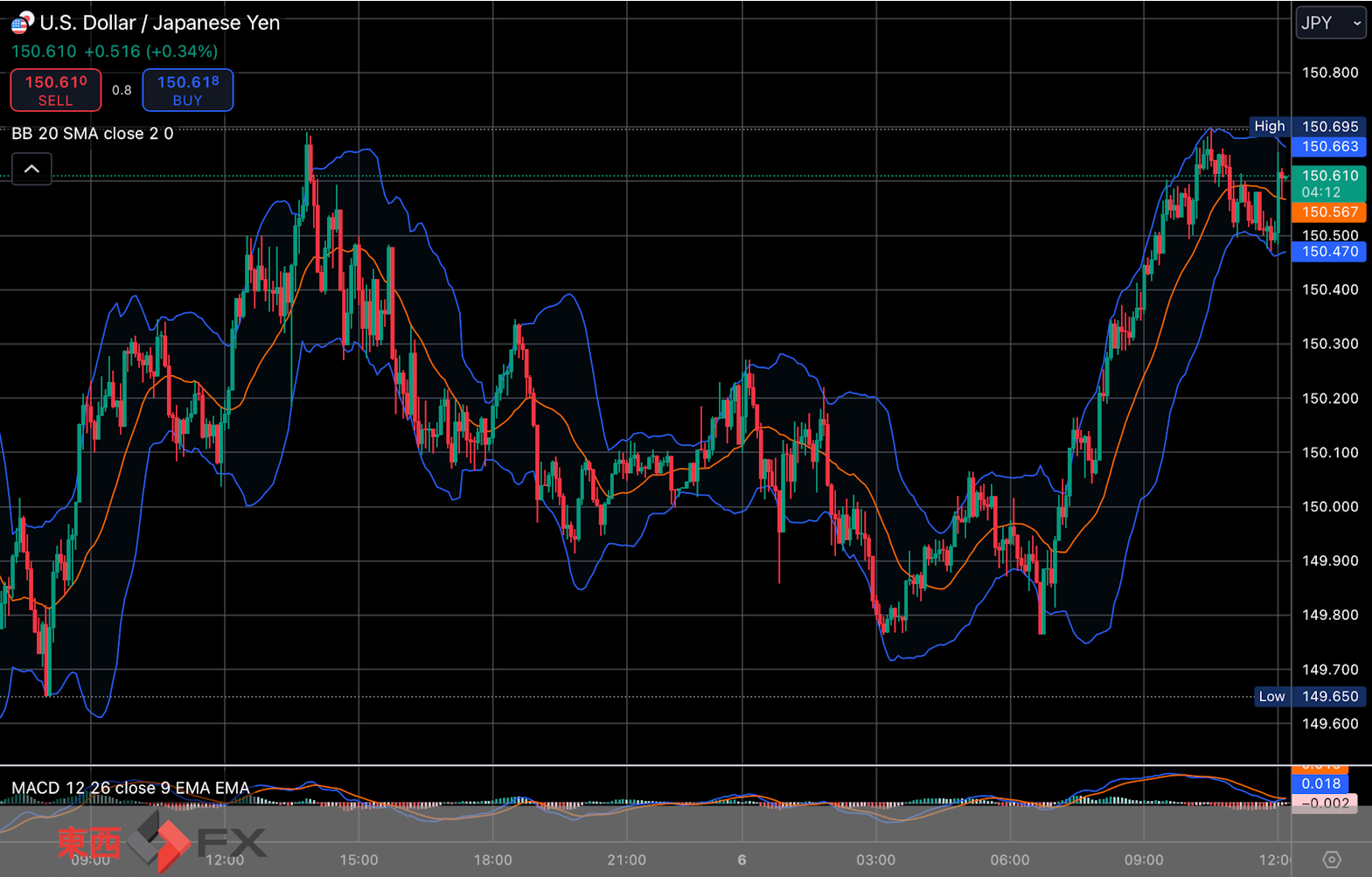
Task: Open chart settings gear icon
Action: pyautogui.click(x=1331, y=860)
